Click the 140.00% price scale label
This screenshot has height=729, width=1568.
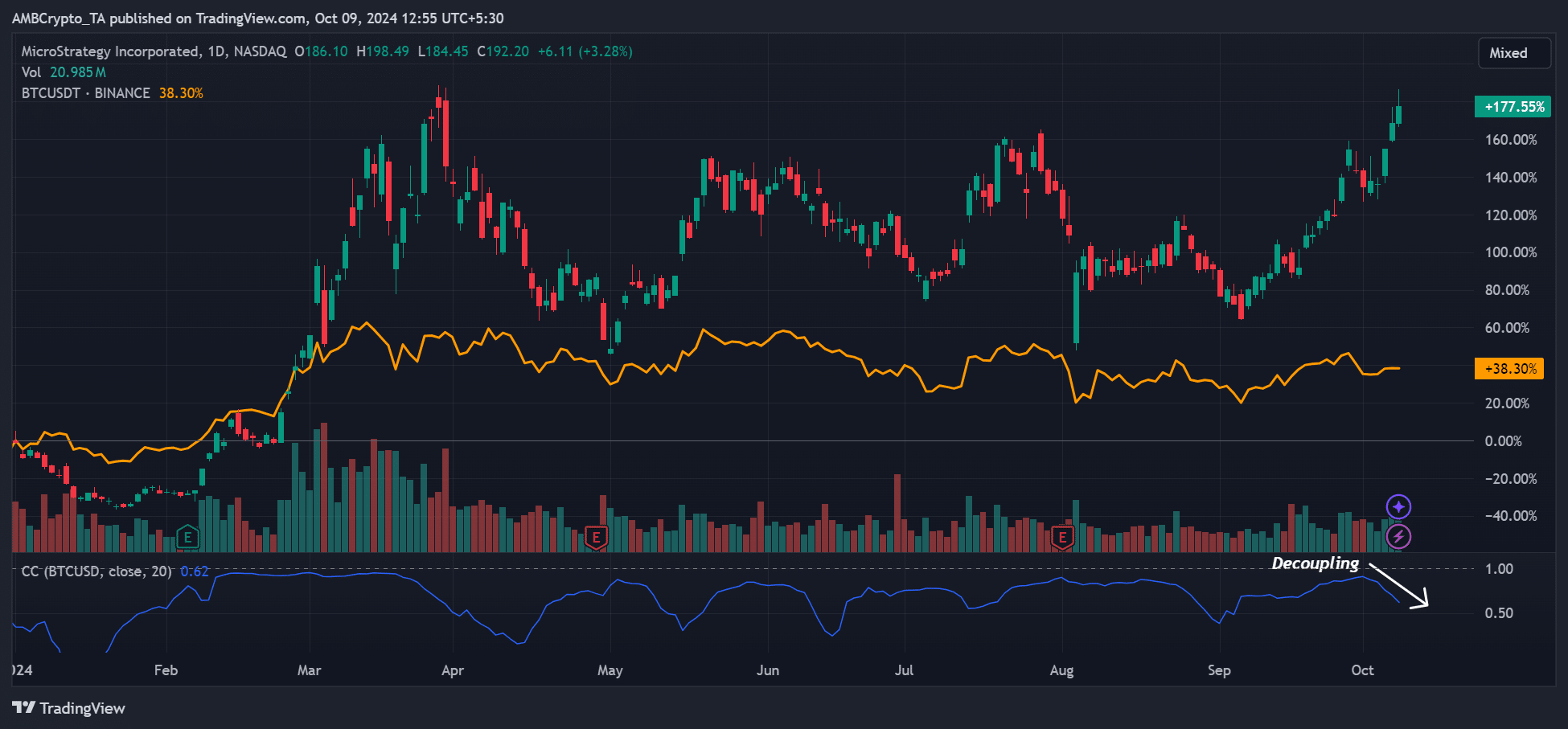click(x=1511, y=178)
